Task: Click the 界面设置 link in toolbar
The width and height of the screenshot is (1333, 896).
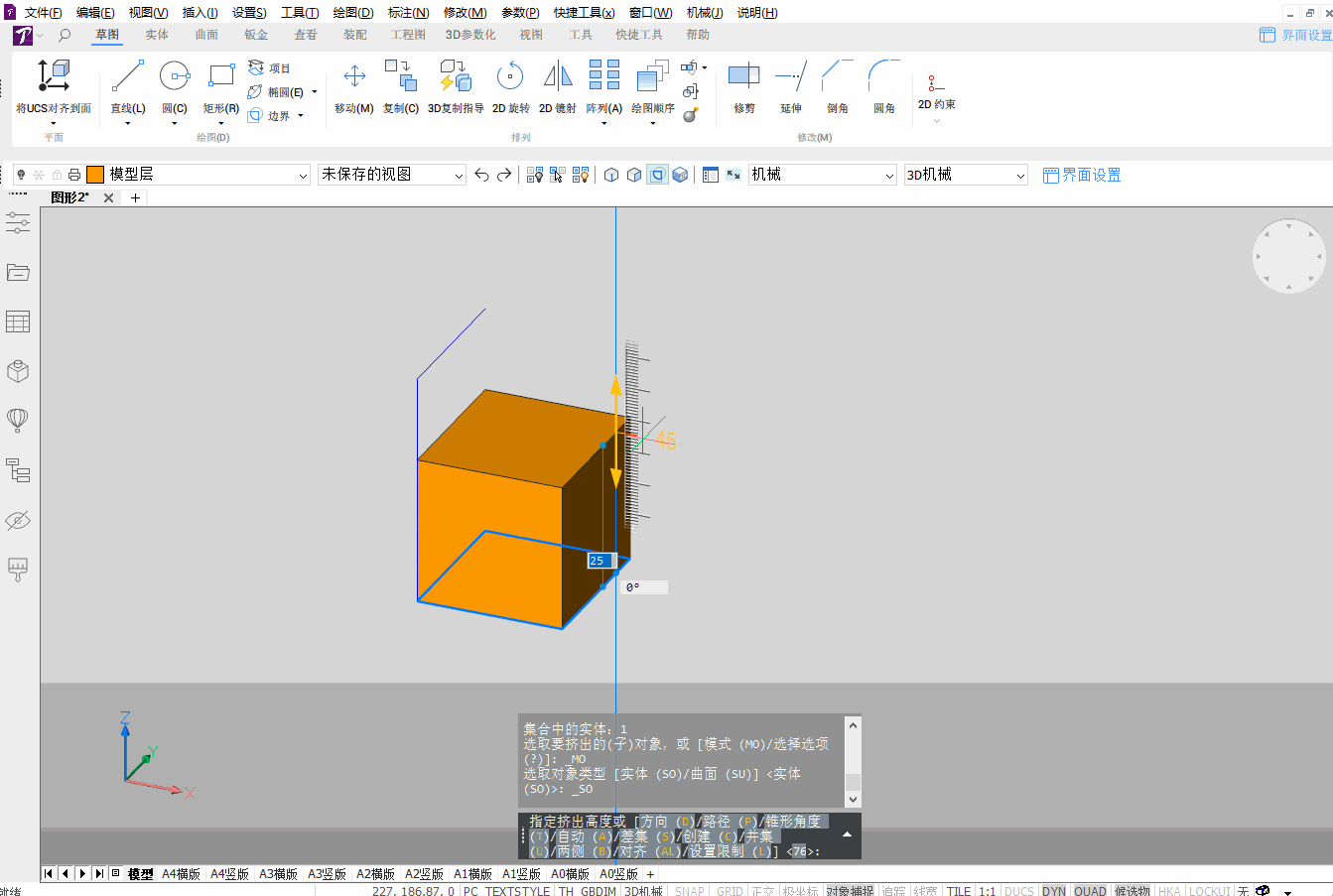Action: (x=1082, y=176)
